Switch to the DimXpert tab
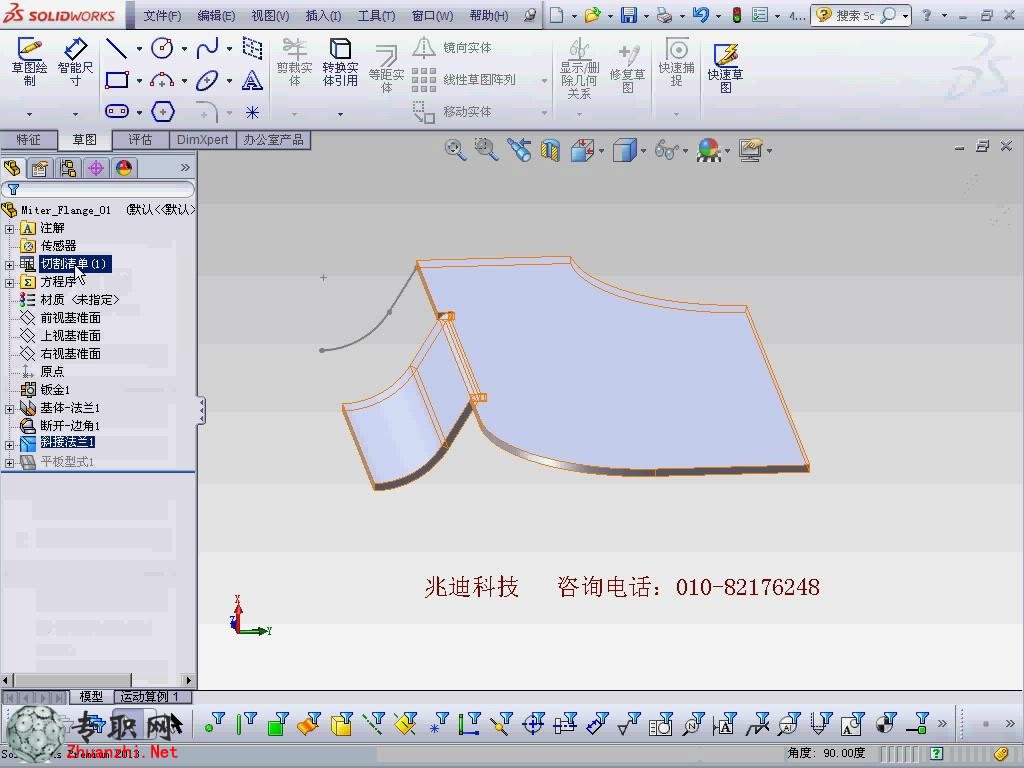Image resolution: width=1024 pixels, height=768 pixels. click(202, 140)
